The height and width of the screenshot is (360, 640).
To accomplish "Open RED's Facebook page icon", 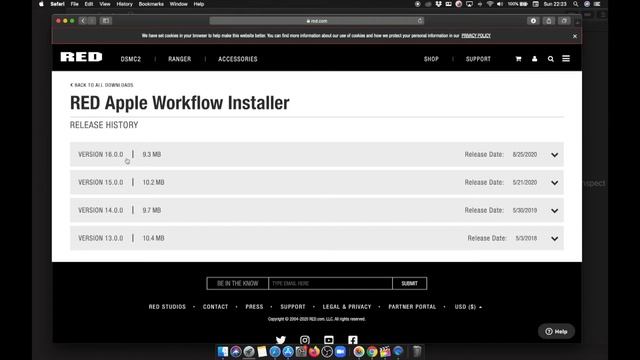I will tap(353, 340).
